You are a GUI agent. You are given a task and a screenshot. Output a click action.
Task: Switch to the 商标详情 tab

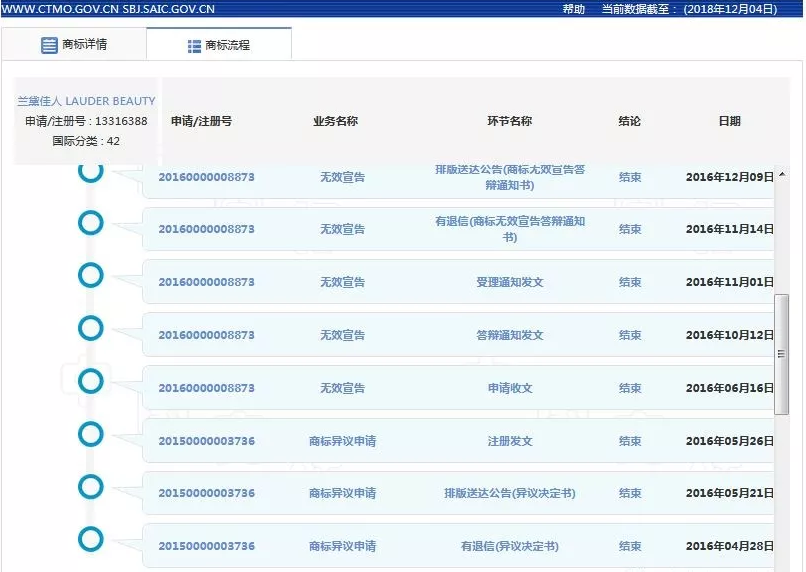tap(74, 45)
